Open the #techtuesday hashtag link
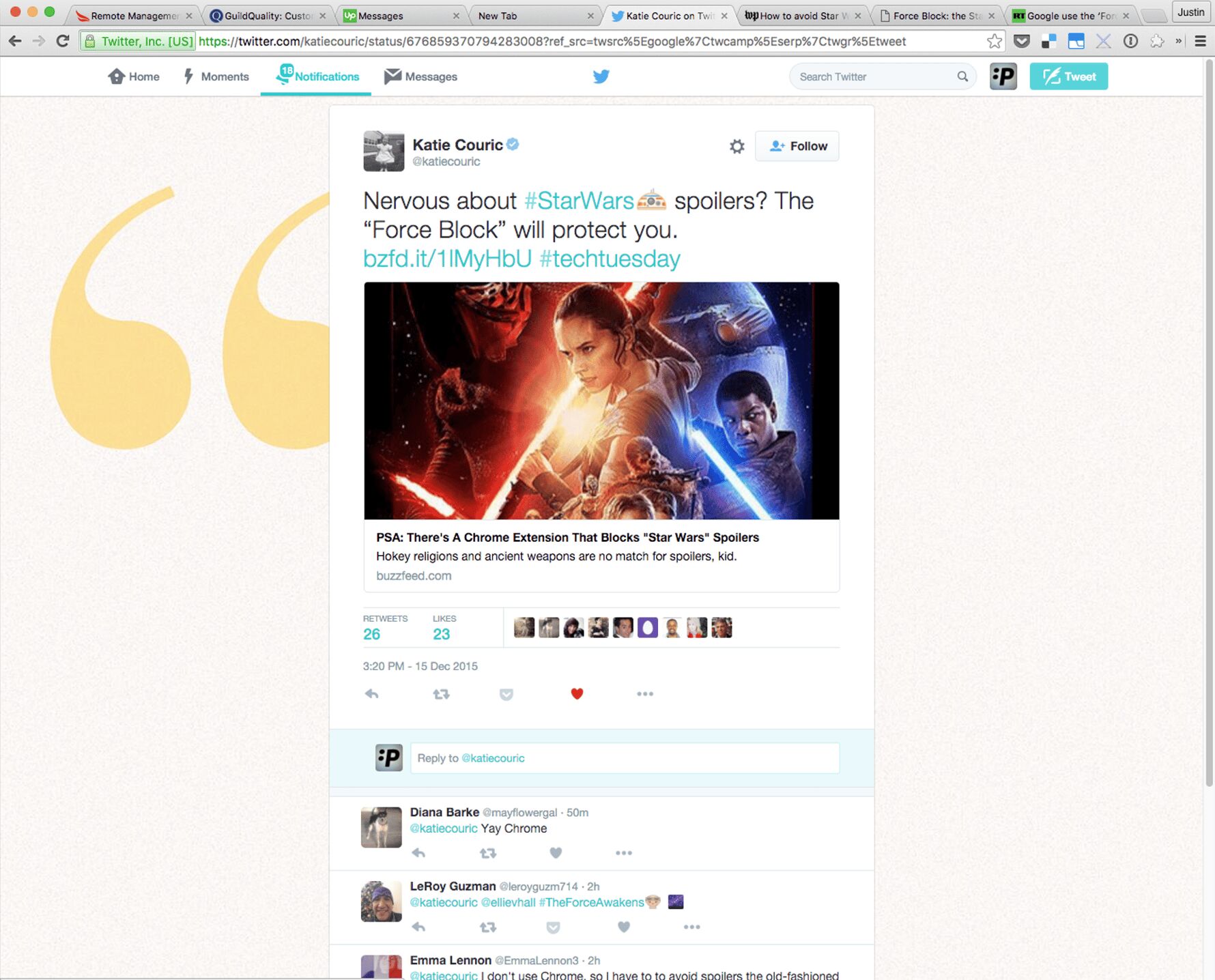1215x980 pixels. (x=610, y=259)
